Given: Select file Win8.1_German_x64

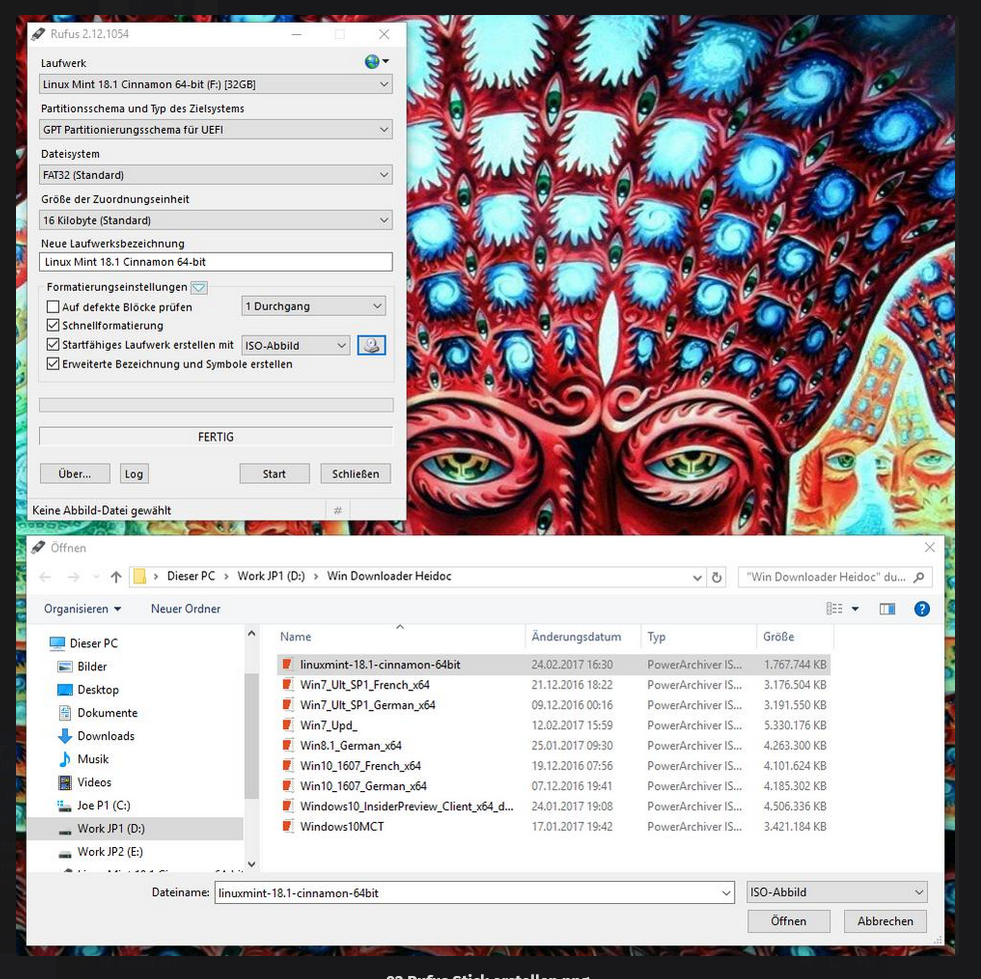Looking at the screenshot, I should click(x=554, y=745).
